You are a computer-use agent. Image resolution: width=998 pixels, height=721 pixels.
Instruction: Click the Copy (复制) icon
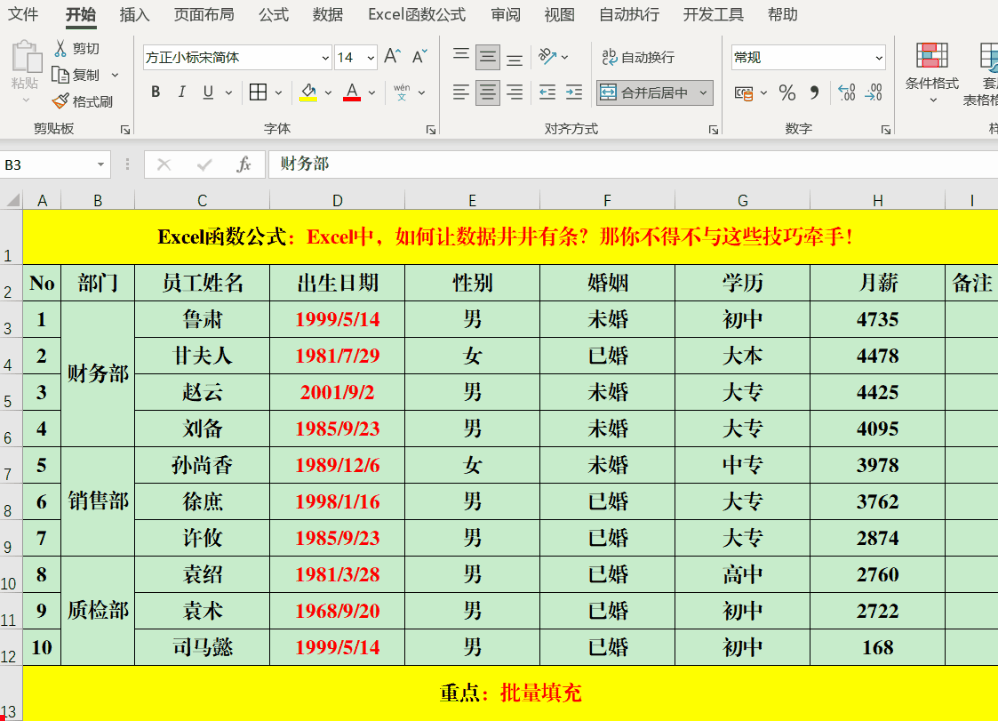pyautogui.click(x=60, y=75)
